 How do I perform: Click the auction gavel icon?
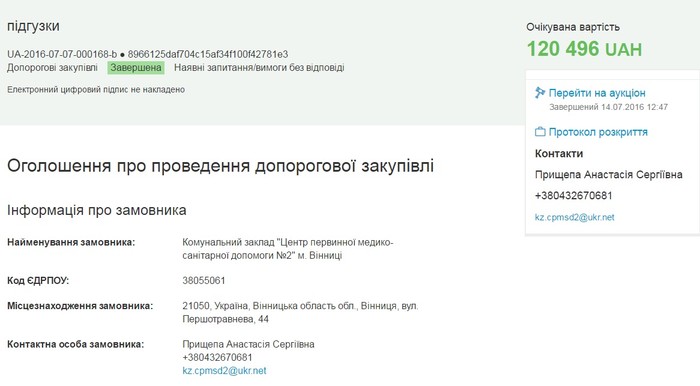pos(540,93)
